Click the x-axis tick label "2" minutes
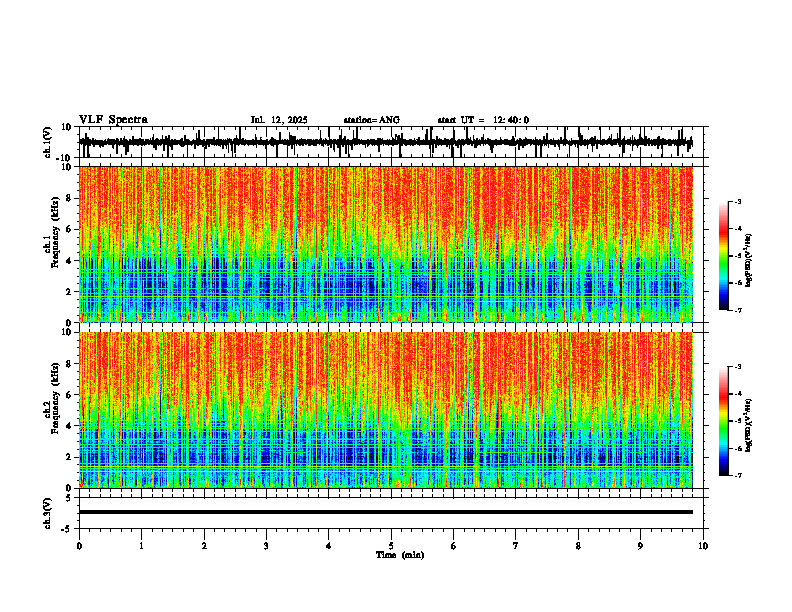The image size is (792, 612). click(204, 546)
